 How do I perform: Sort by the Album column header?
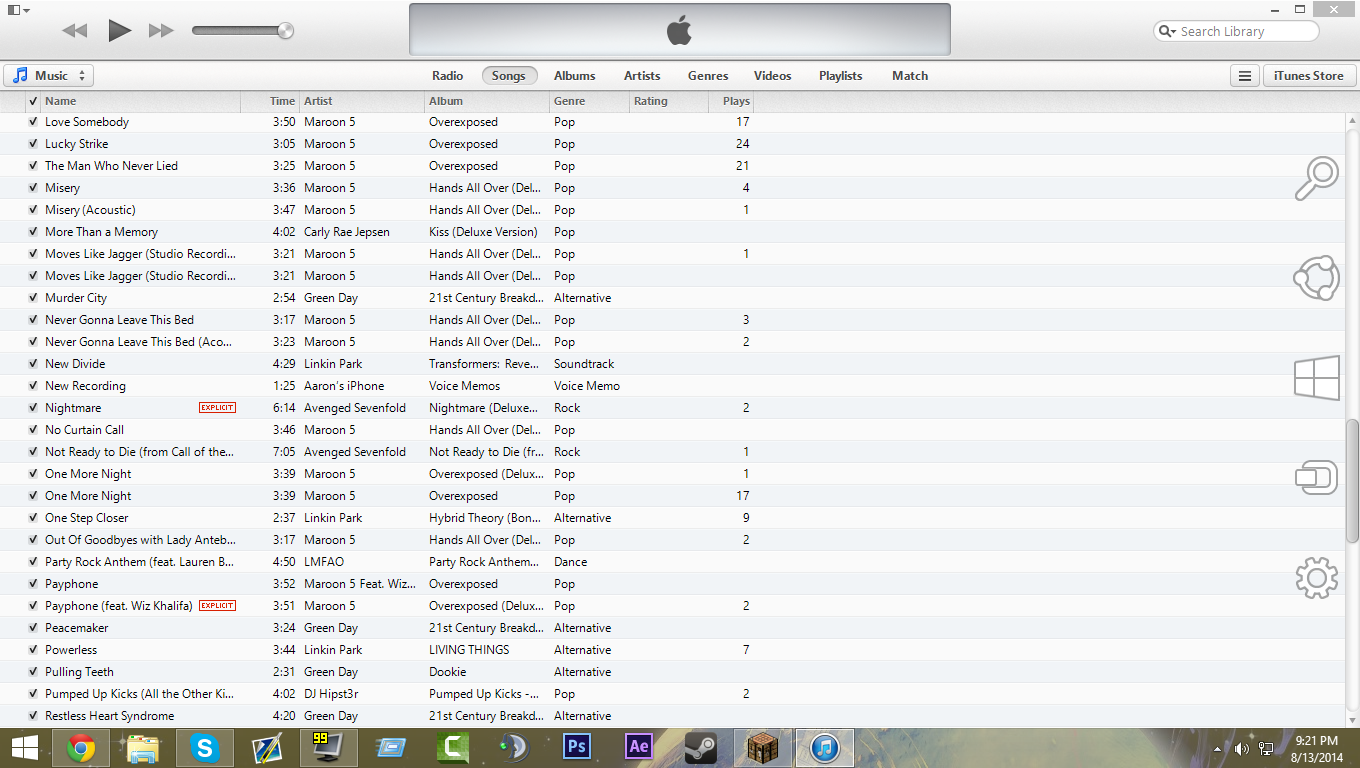pyautogui.click(x=487, y=101)
